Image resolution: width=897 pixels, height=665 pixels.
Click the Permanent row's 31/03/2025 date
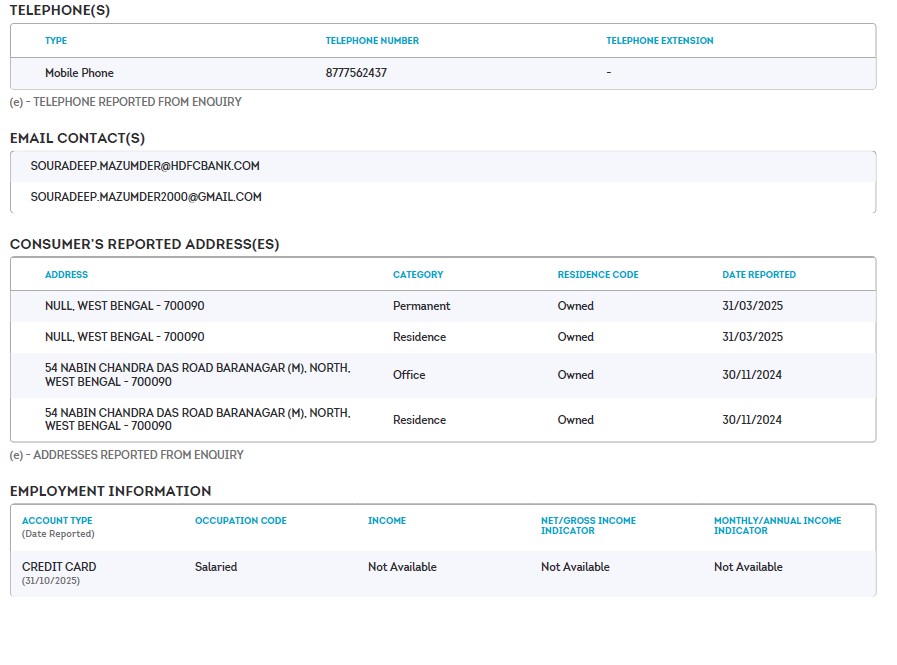click(752, 306)
